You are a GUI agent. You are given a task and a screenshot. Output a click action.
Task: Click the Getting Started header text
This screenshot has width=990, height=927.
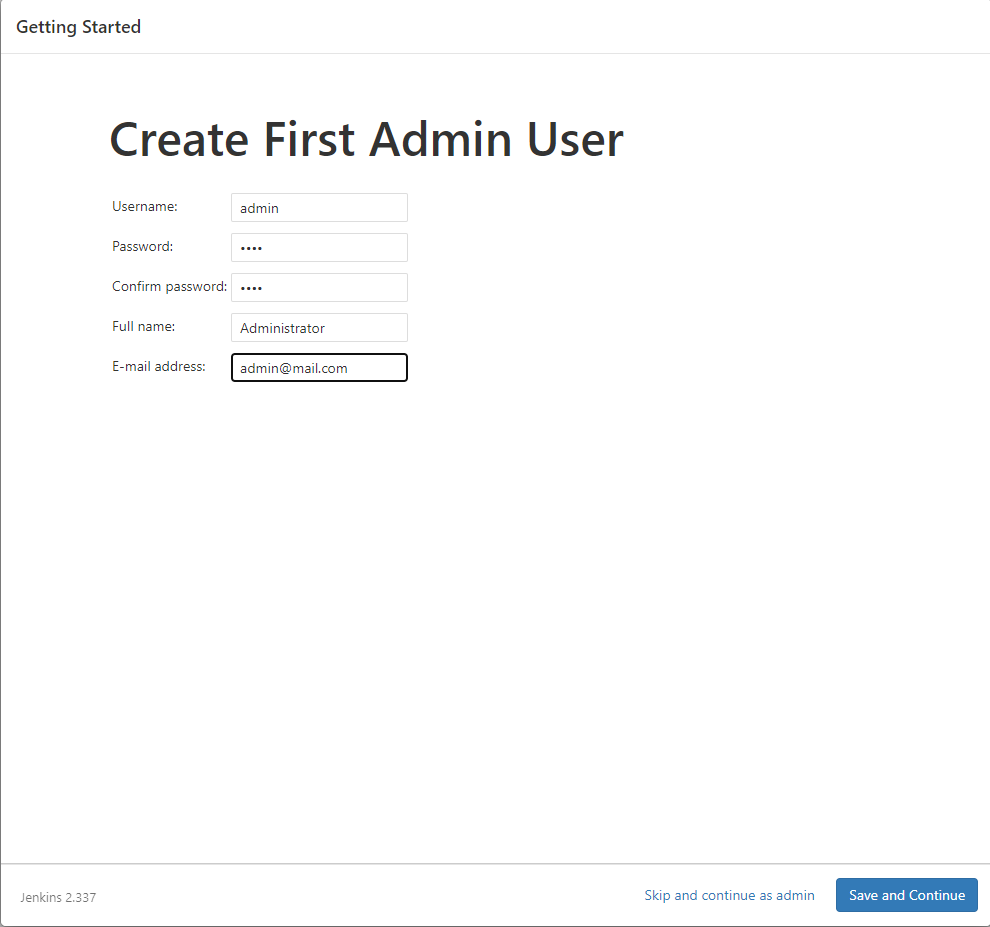[78, 26]
